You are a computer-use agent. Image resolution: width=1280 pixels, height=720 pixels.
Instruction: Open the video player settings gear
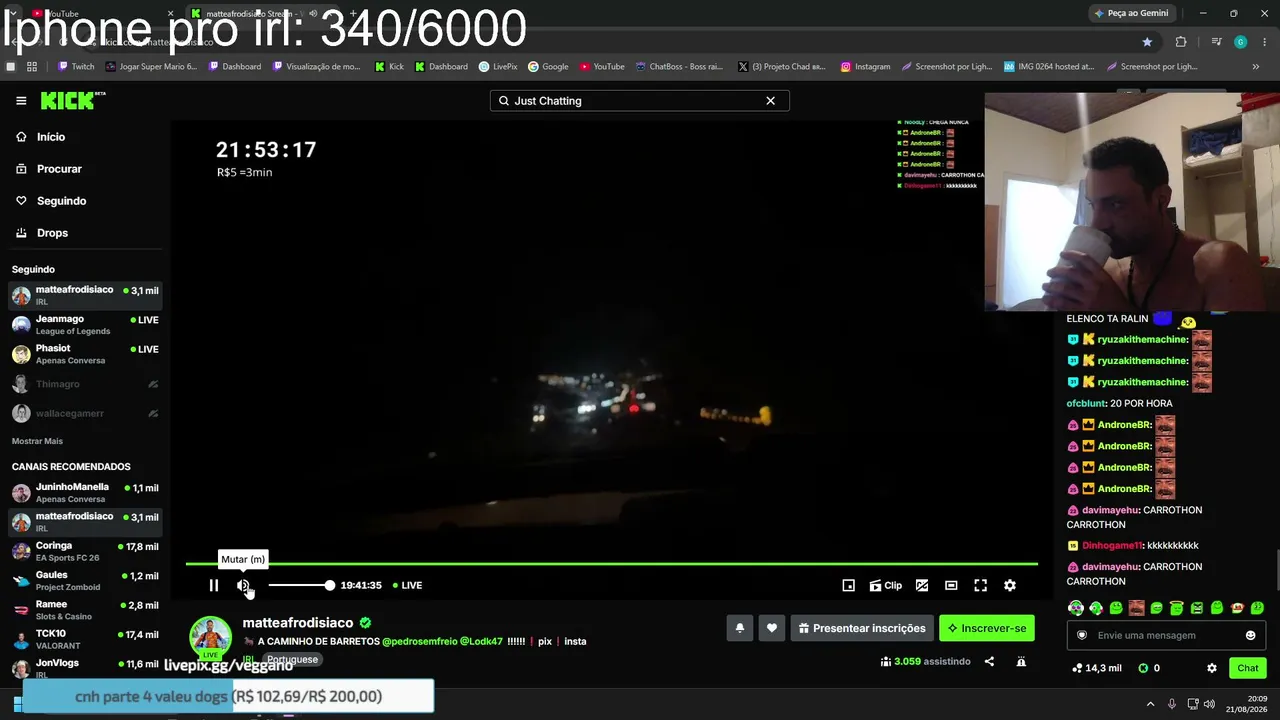pyautogui.click(x=1010, y=585)
